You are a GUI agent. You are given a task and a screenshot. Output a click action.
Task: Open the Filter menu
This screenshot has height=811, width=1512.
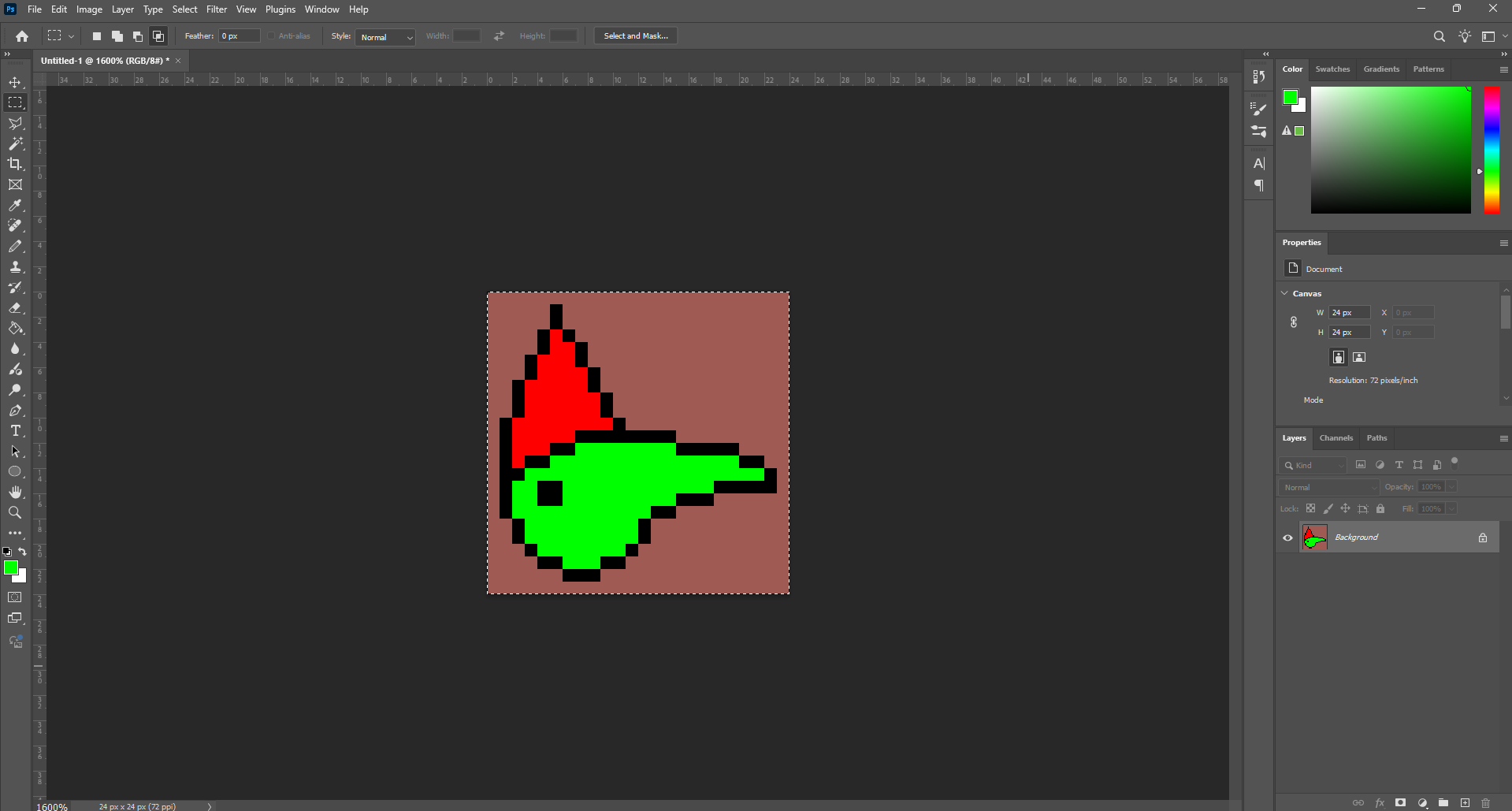pos(217,9)
